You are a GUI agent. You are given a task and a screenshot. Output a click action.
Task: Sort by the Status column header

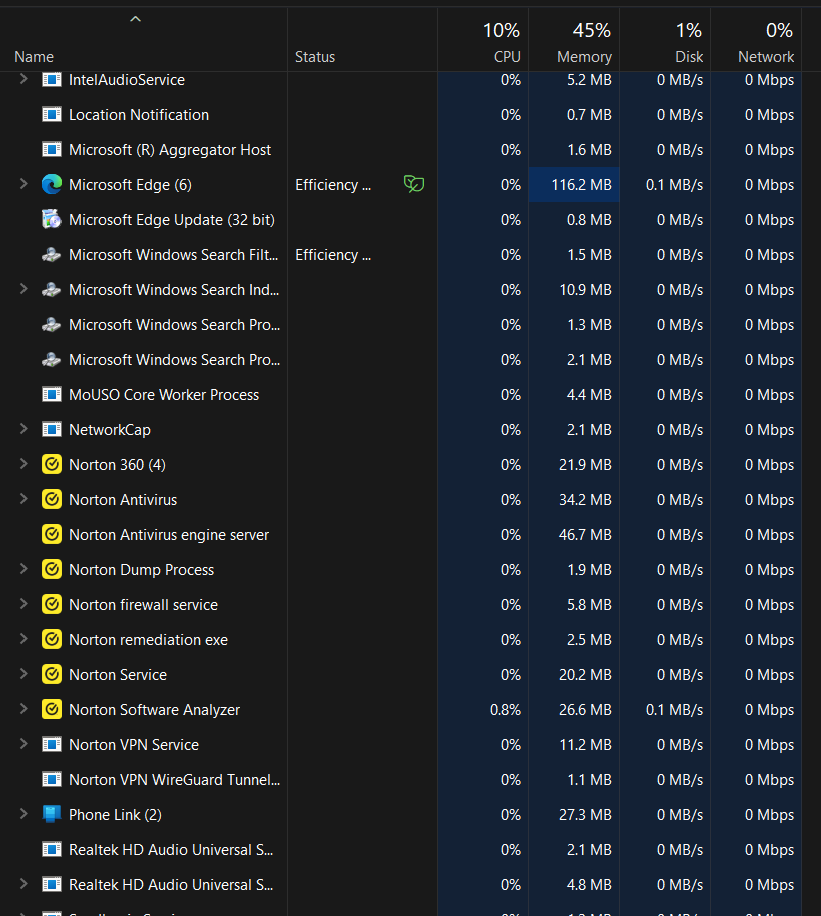point(315,57)
